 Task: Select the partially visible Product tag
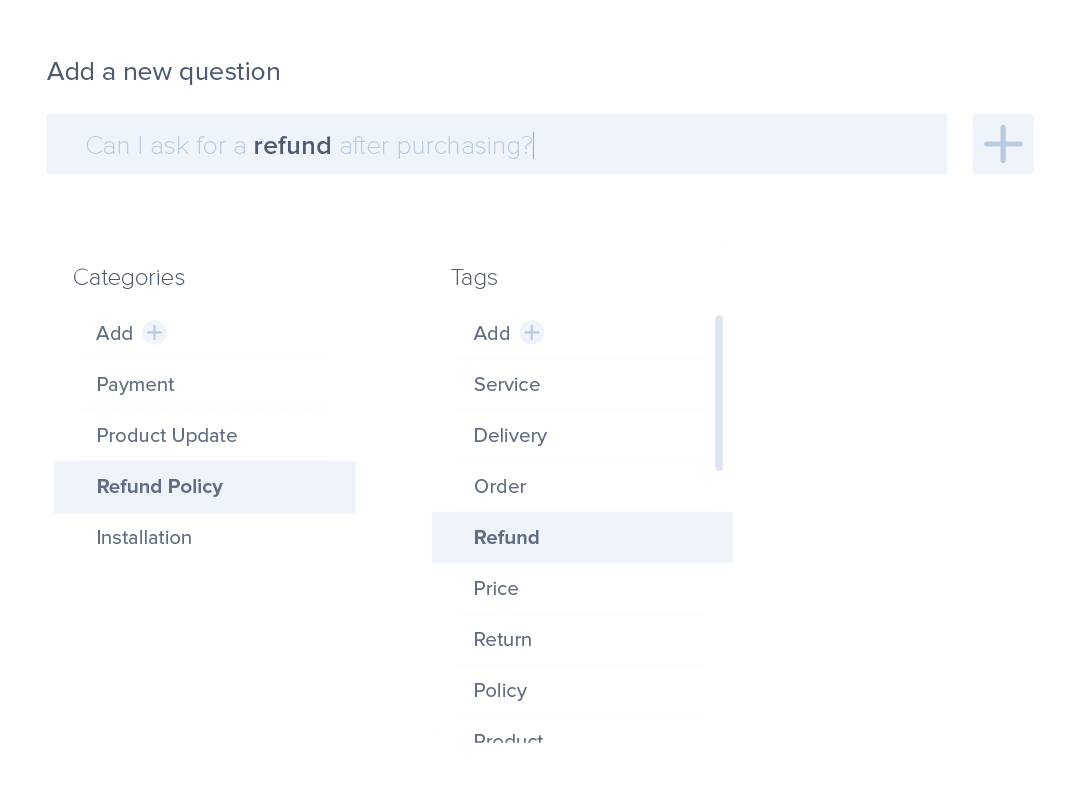pos(508,740)
